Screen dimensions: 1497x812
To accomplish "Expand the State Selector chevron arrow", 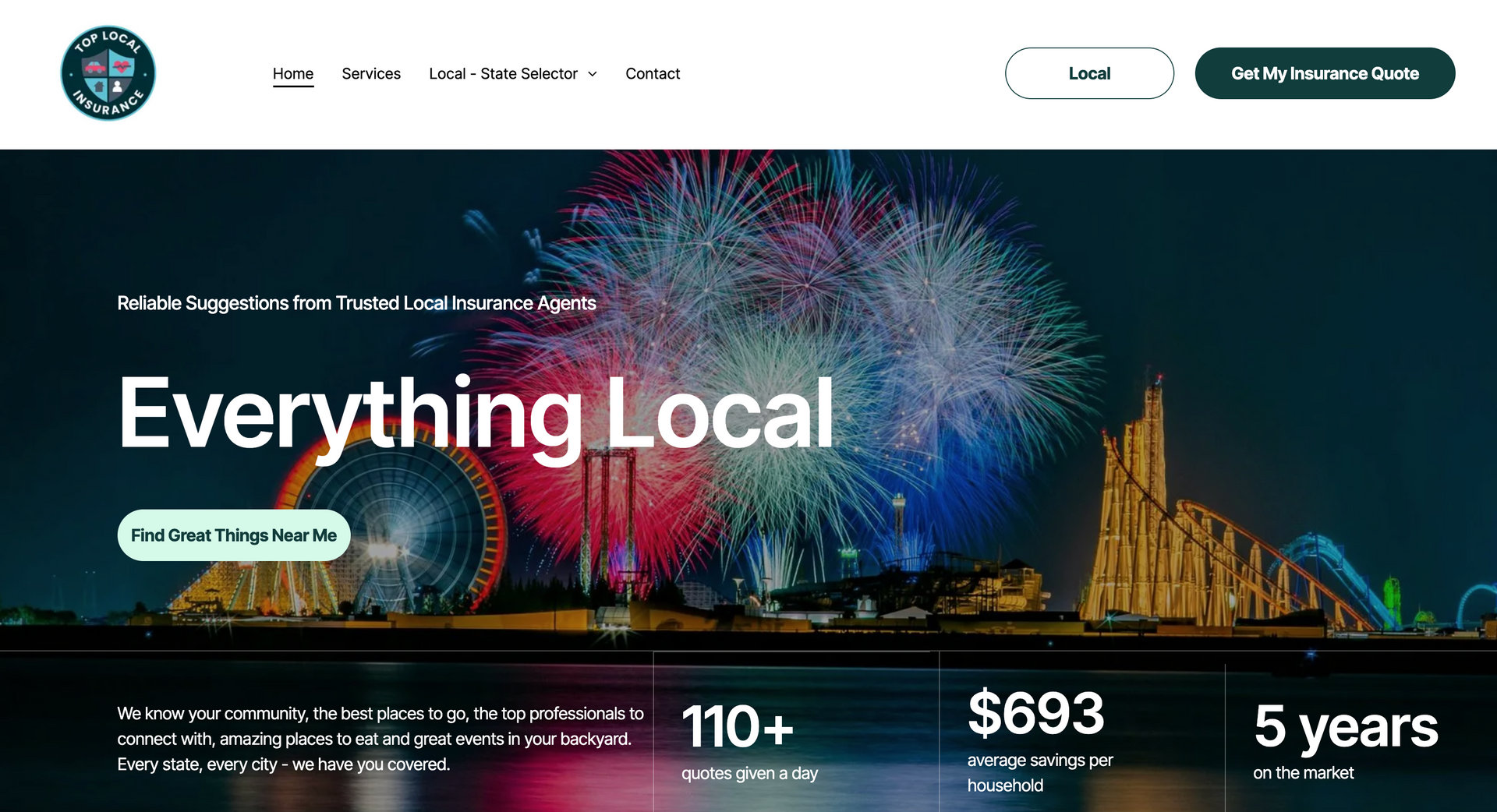I will pyautogui.click(x=592, y=74).
